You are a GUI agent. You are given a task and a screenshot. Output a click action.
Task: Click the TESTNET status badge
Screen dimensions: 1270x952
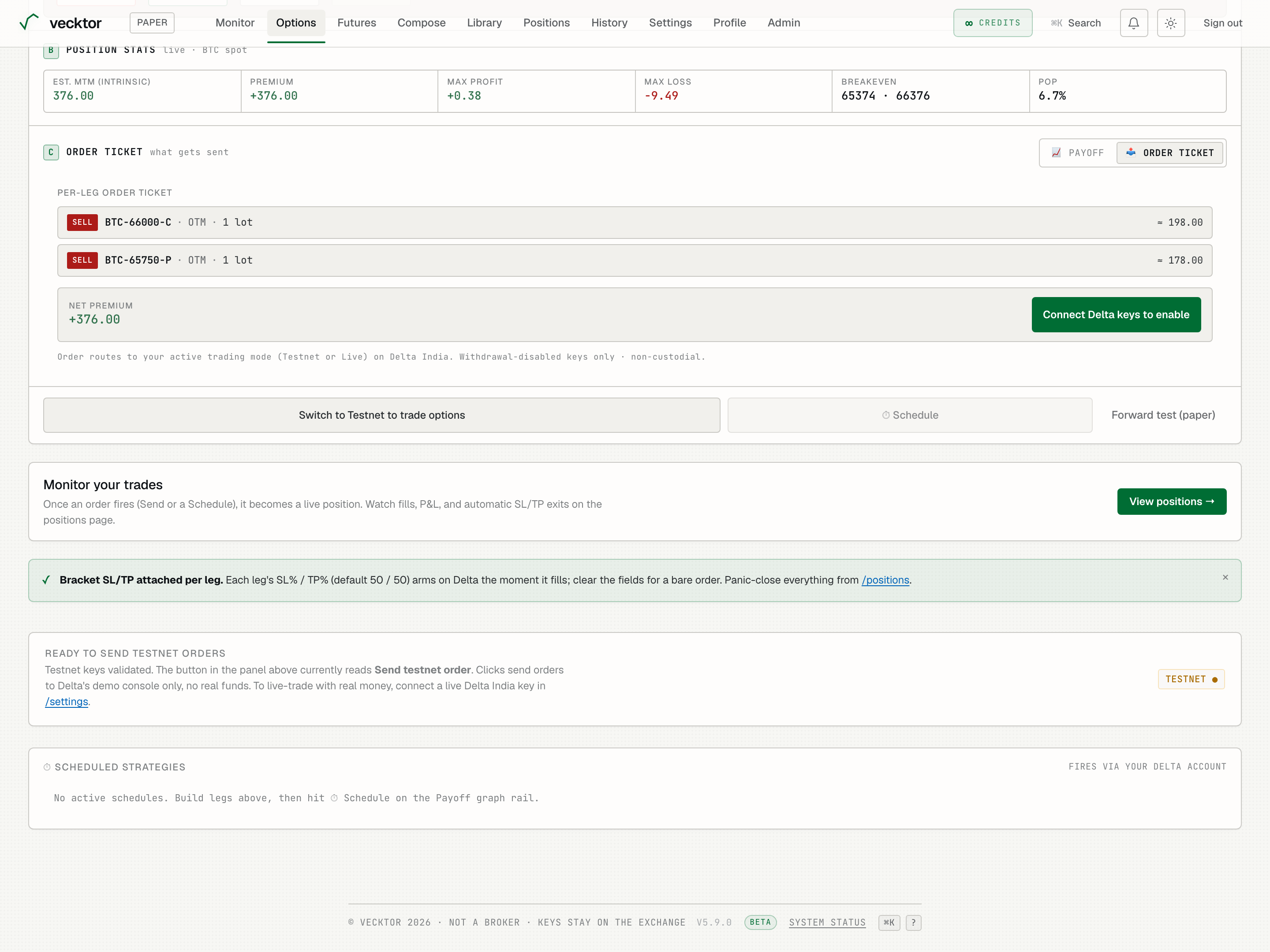pos(1191,679)
